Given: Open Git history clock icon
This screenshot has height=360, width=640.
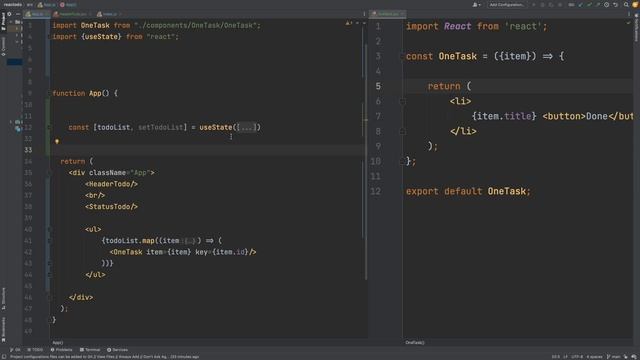Looking at the screenshot, I should tap(607, 4).
